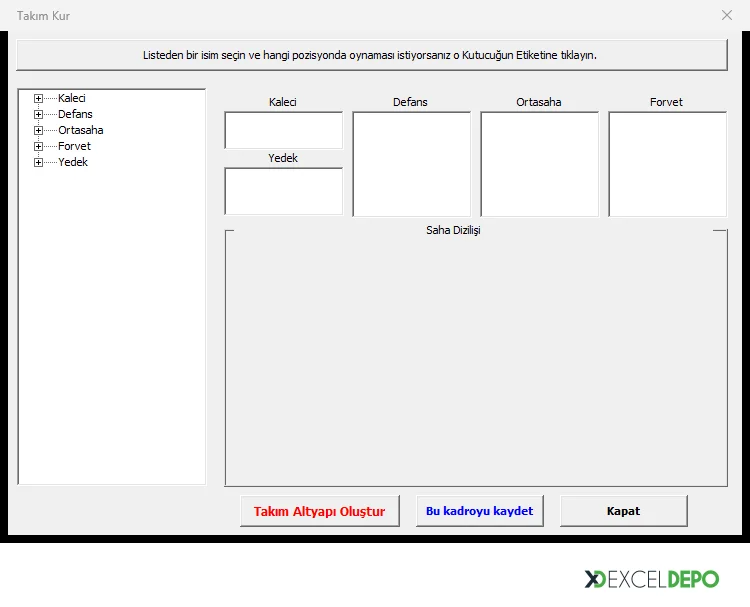This screenshot has height=607, width=750.
Task: Click inside the Defans list box
Action: tap(412, 164)
